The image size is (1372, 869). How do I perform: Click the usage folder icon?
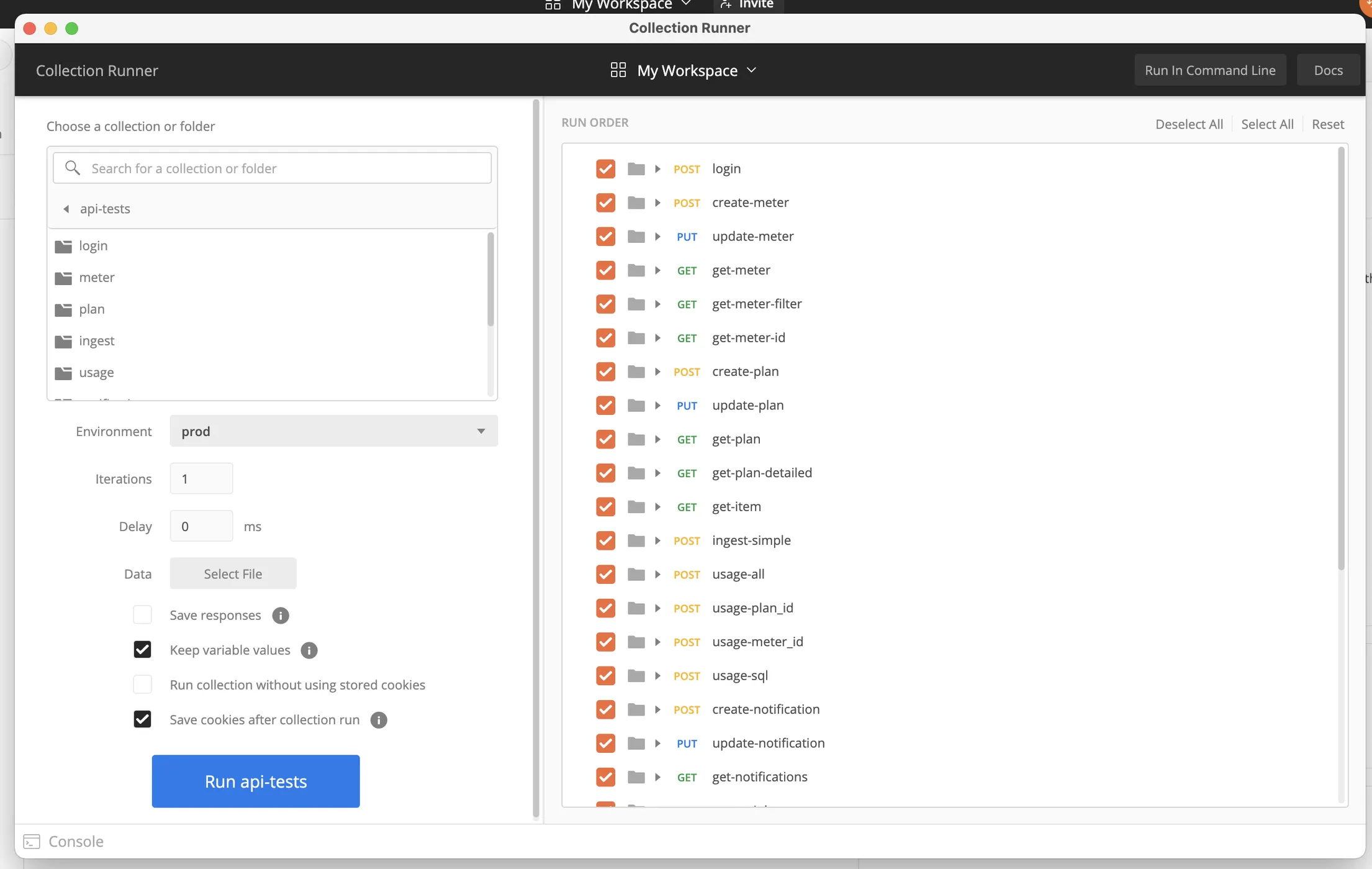point(63,373)
